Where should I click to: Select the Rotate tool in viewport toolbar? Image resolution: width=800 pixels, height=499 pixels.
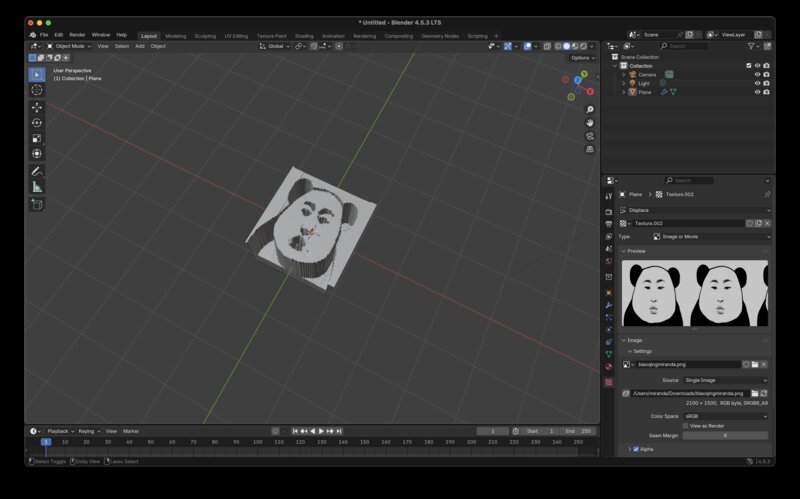coord(37,122)
